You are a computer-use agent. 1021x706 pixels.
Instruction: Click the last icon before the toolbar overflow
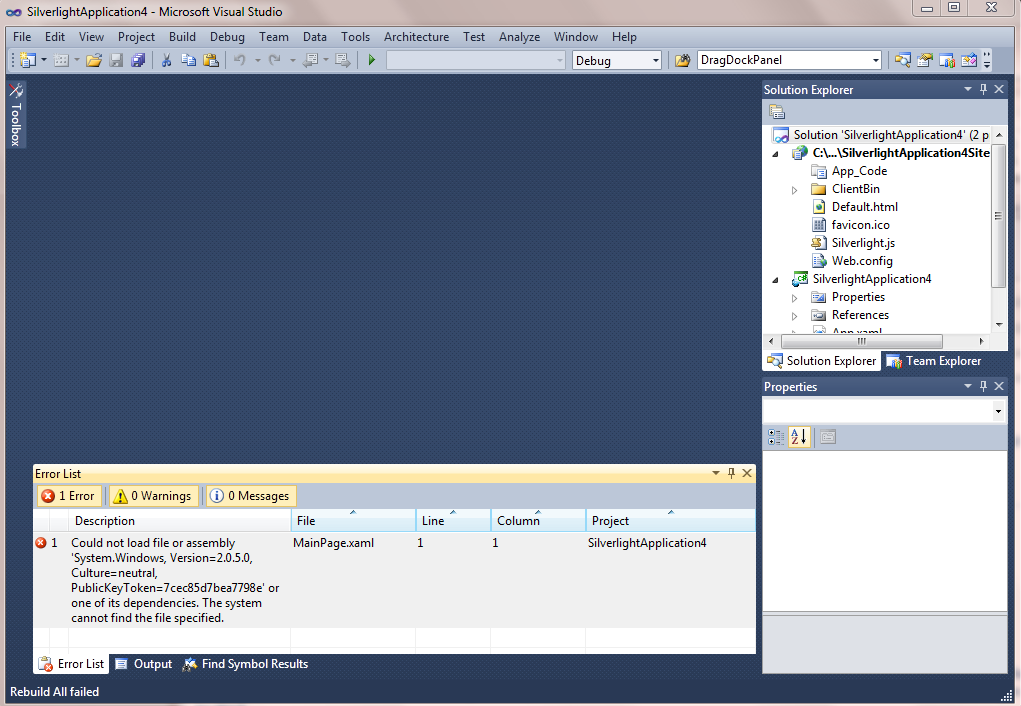point(969,61)
